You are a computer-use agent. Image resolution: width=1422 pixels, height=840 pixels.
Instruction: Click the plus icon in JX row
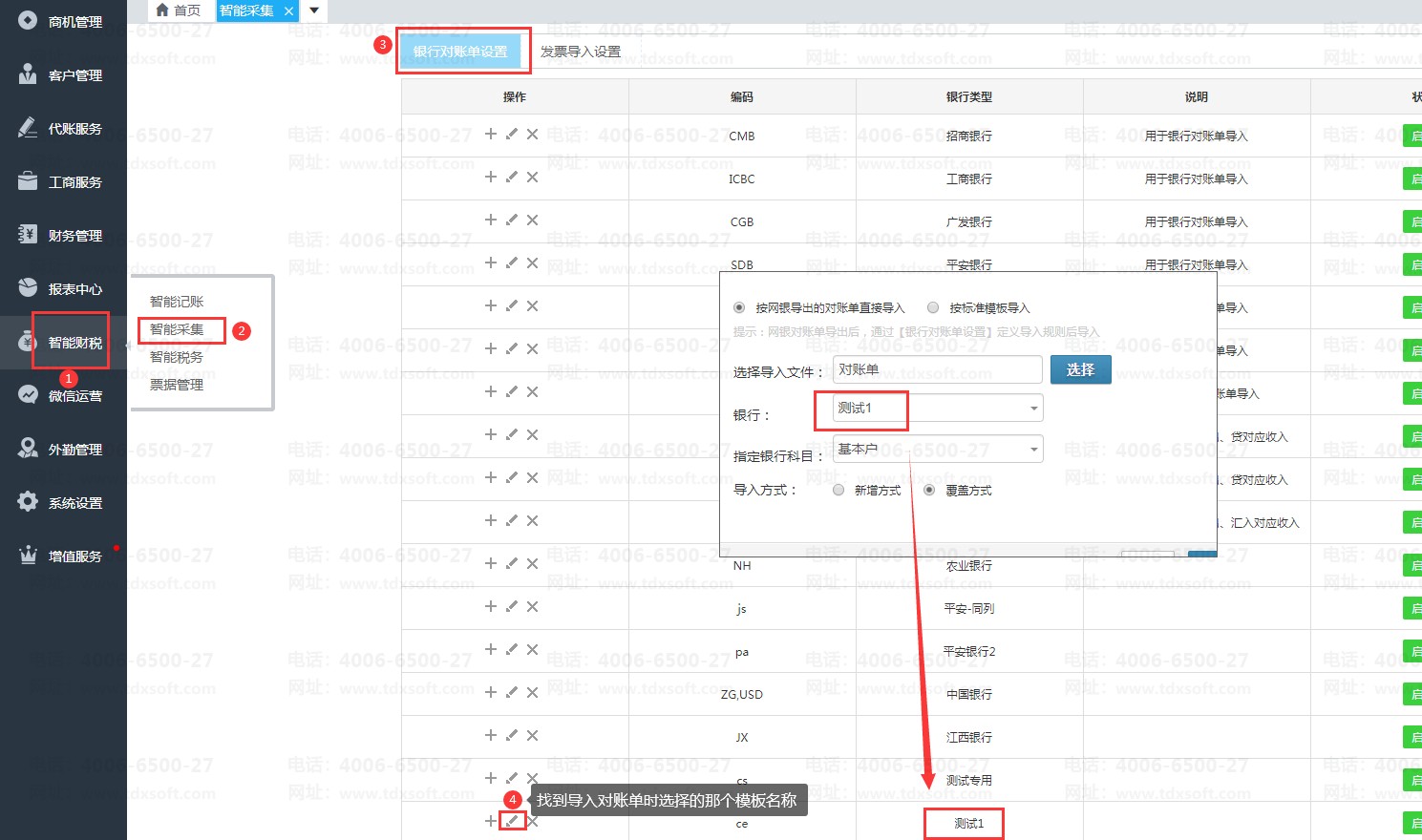click(490, 735)
